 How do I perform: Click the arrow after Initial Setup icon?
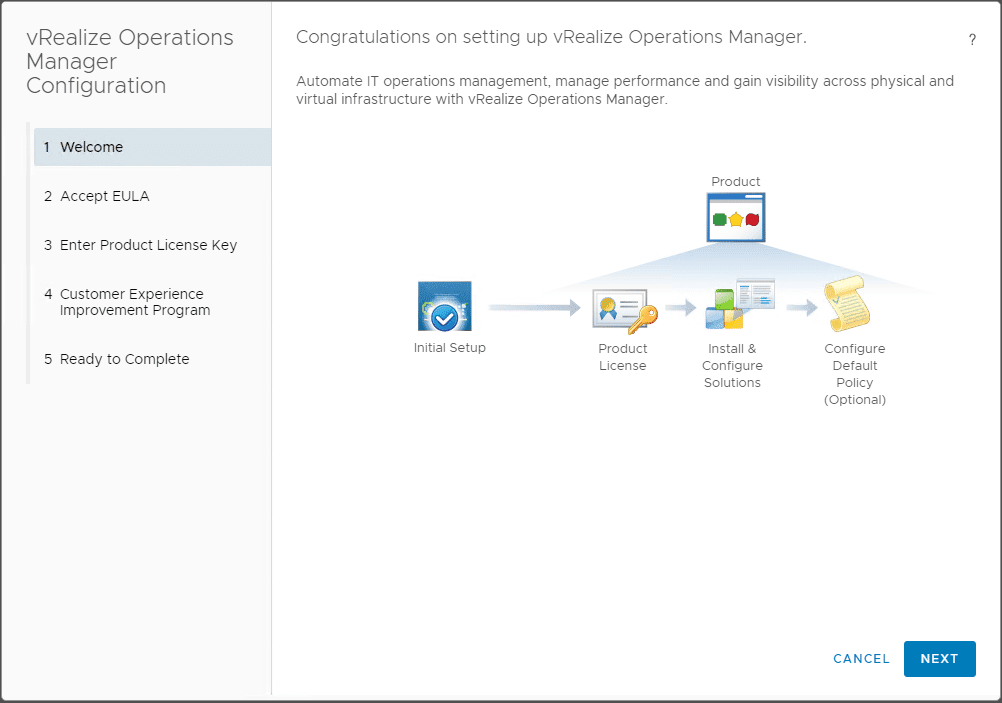534,308
